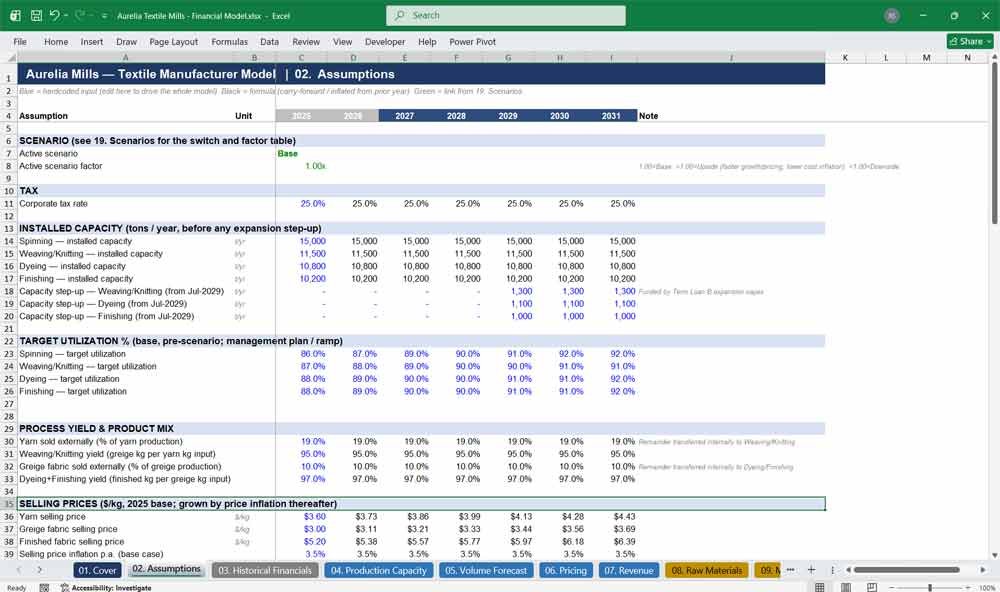Open the Data ribbon tab

[269, 41]
